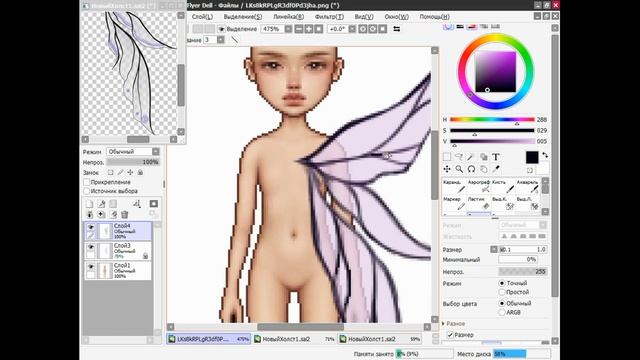Click the black foreground color swatch
This screenshot has width=640, height=360.
(x=532, y=157)
